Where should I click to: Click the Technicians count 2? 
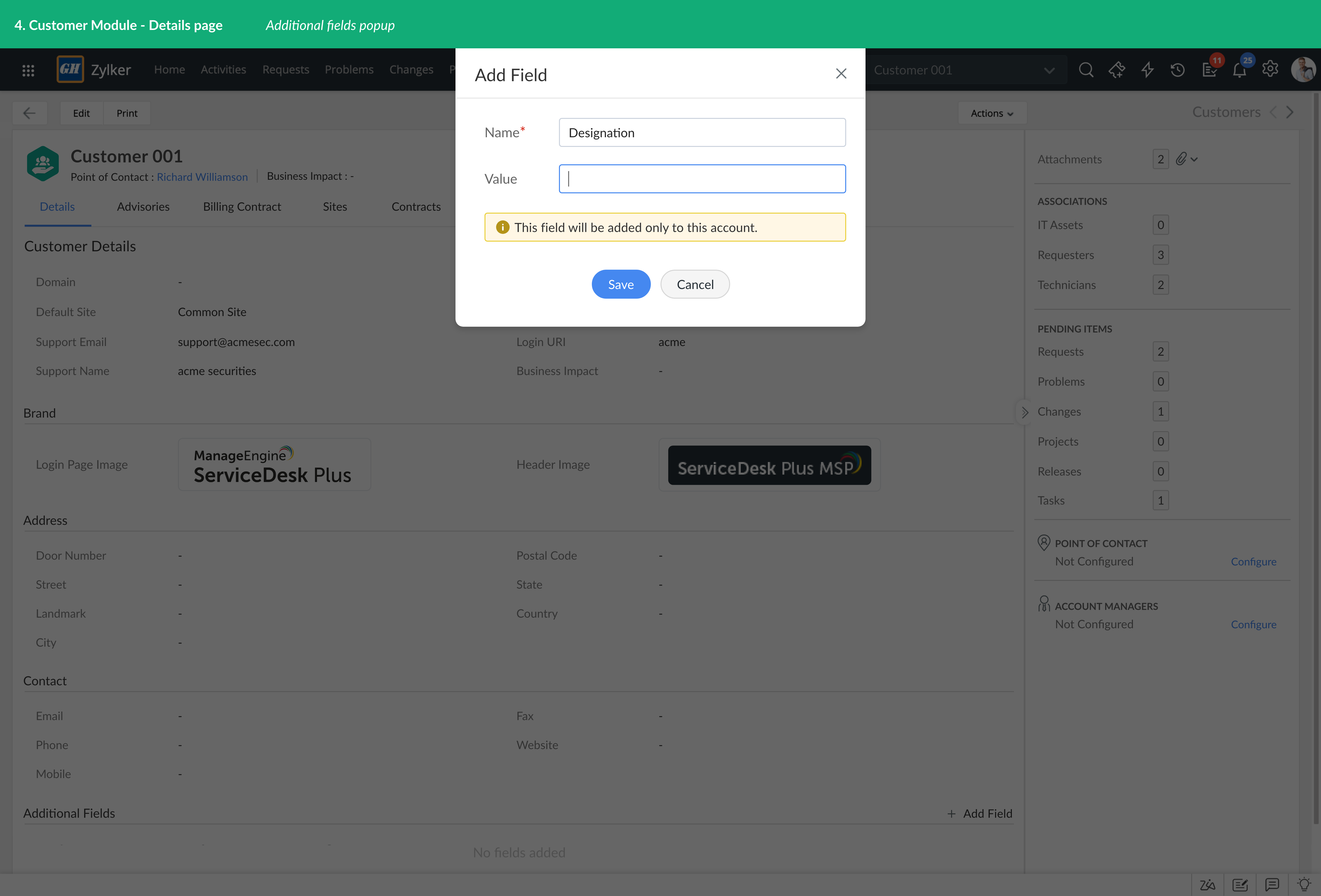[1160, 285]
